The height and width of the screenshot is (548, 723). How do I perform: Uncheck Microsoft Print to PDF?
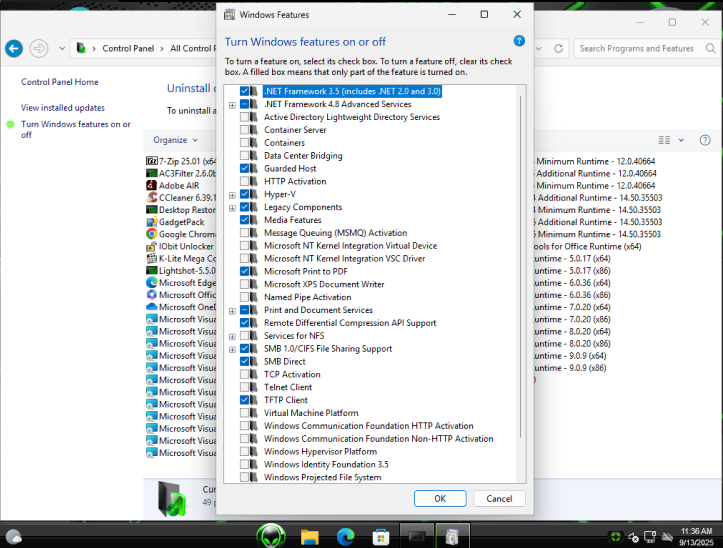(x=244, y=272)
